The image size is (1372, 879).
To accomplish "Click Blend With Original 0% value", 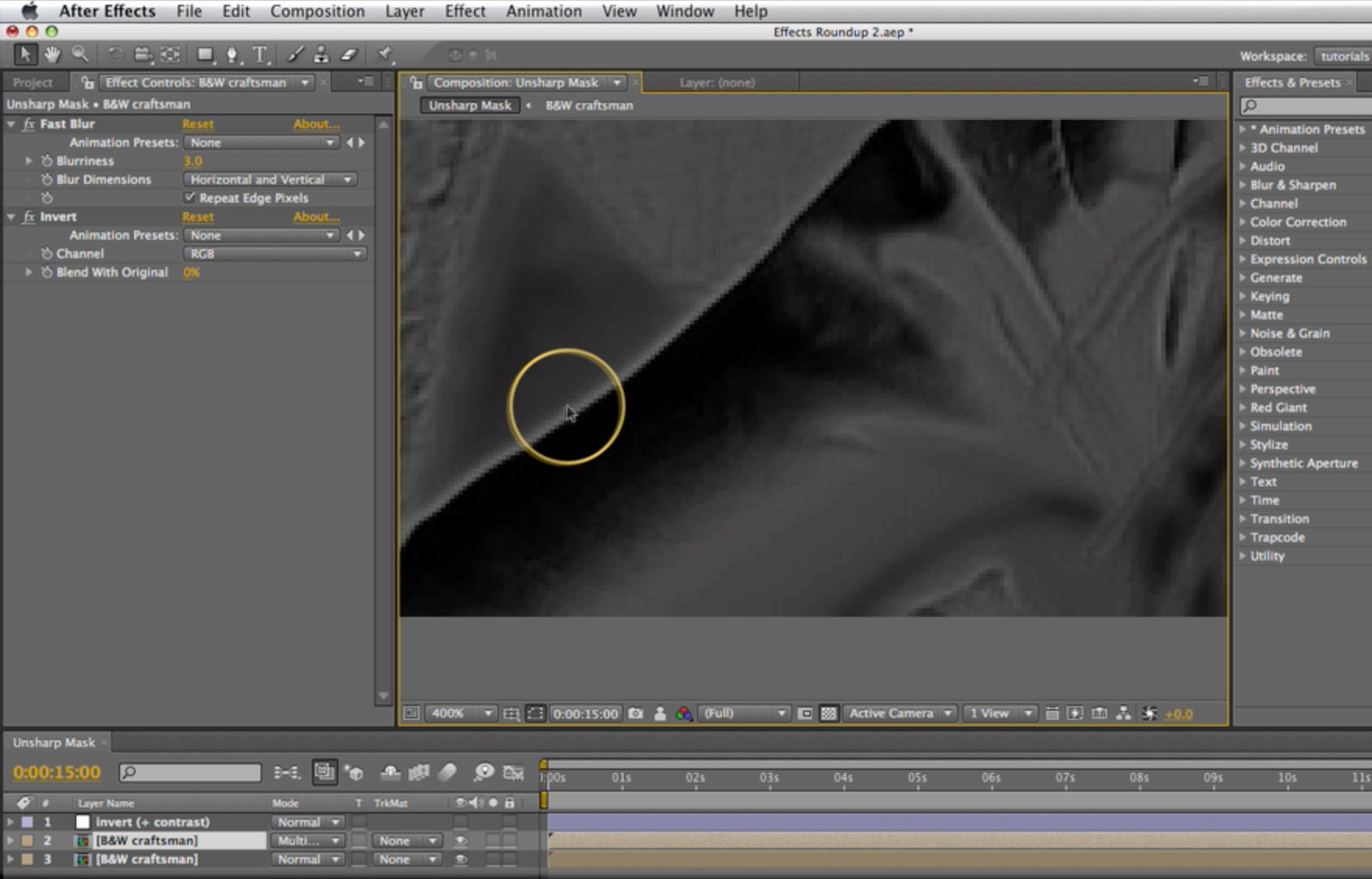I will coord(192,272).
